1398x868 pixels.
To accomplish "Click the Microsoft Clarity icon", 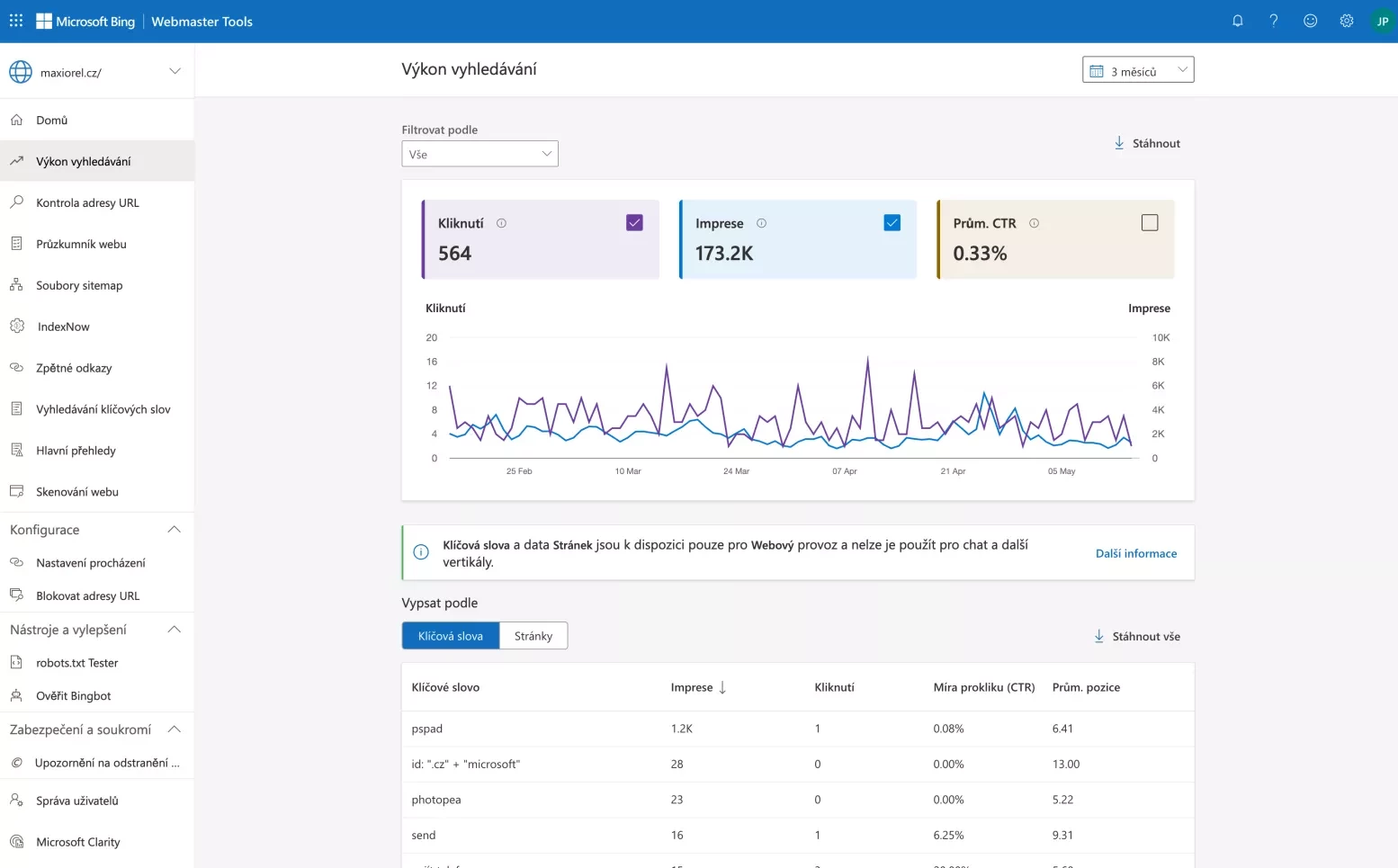I will pos(16,842).
